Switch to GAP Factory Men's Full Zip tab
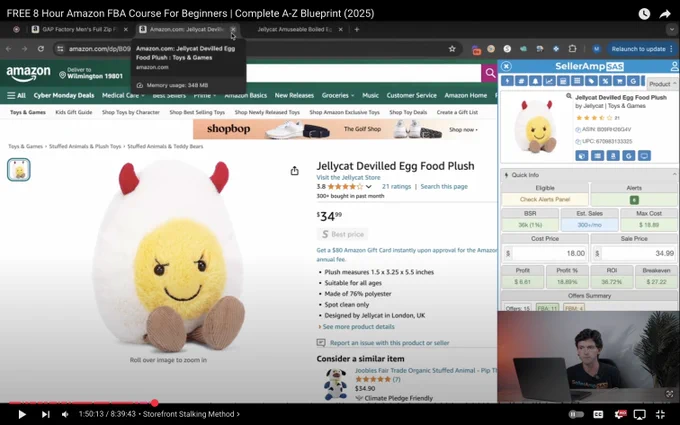The width and height of the screenshot is (680, 425). coord(80,29)
